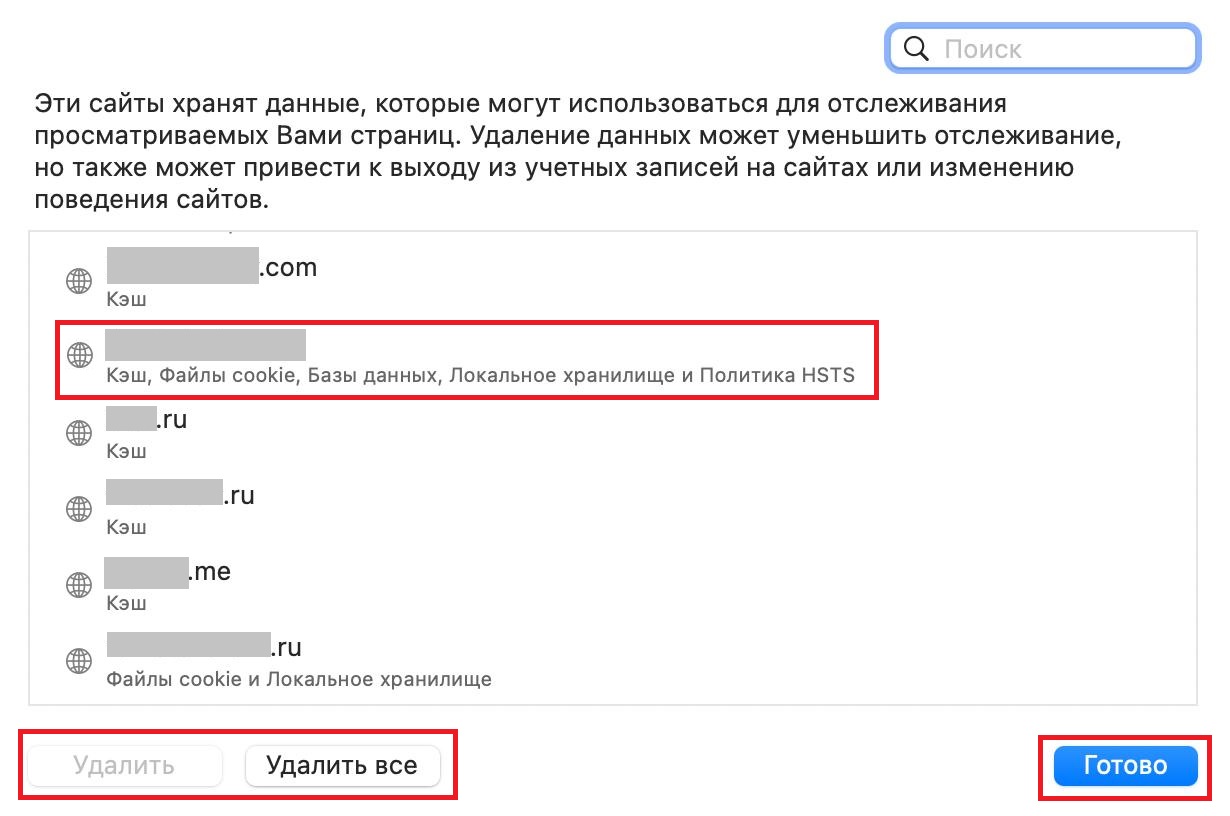Screen dimensions: 1230x816
Task: Select the site ending in .me
Action: (x=168, y=572)
